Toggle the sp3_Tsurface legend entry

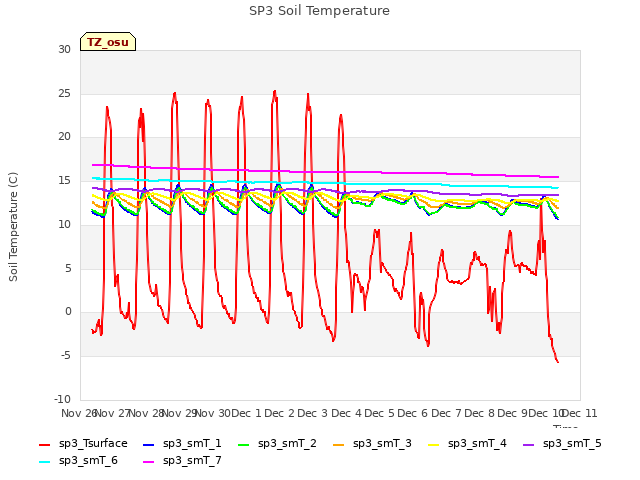(x=83, y=443)
